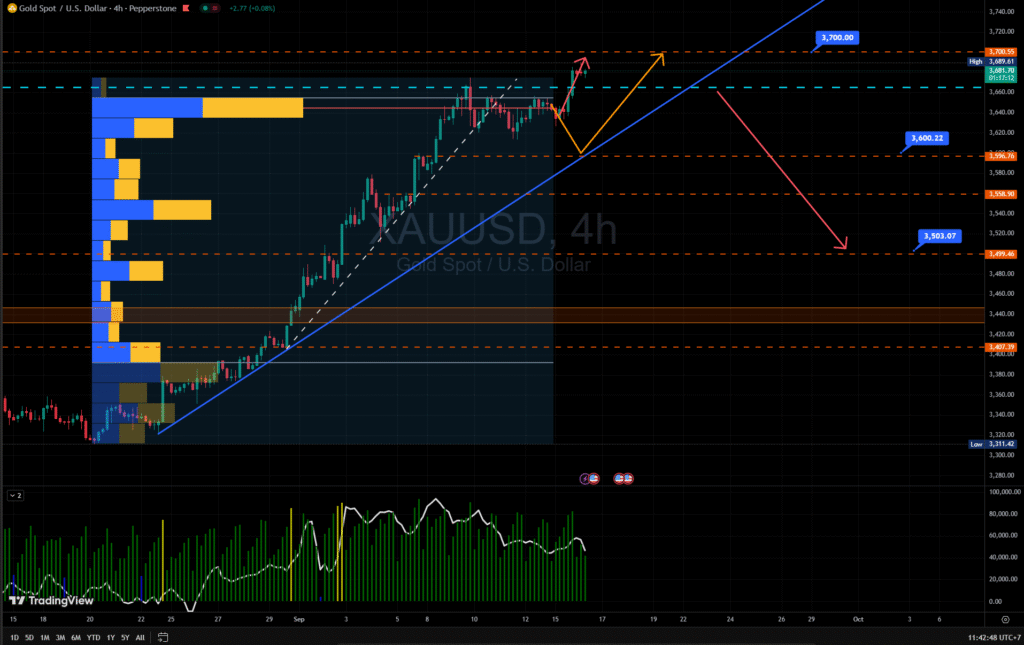Expand the collapsed indicator legend showing 2
The width and height of the screenshot is (1024, 645).
(x=14, y=495)
